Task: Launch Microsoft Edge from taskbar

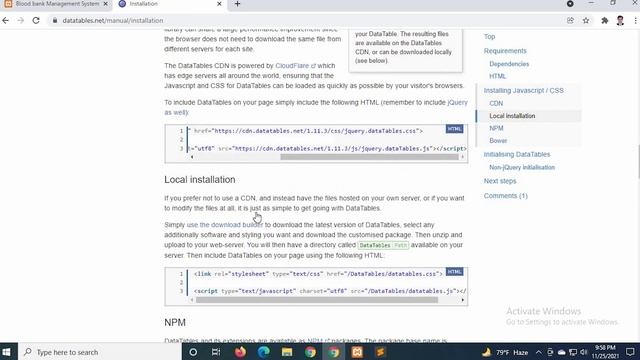Action: click(x=264, y=352)
